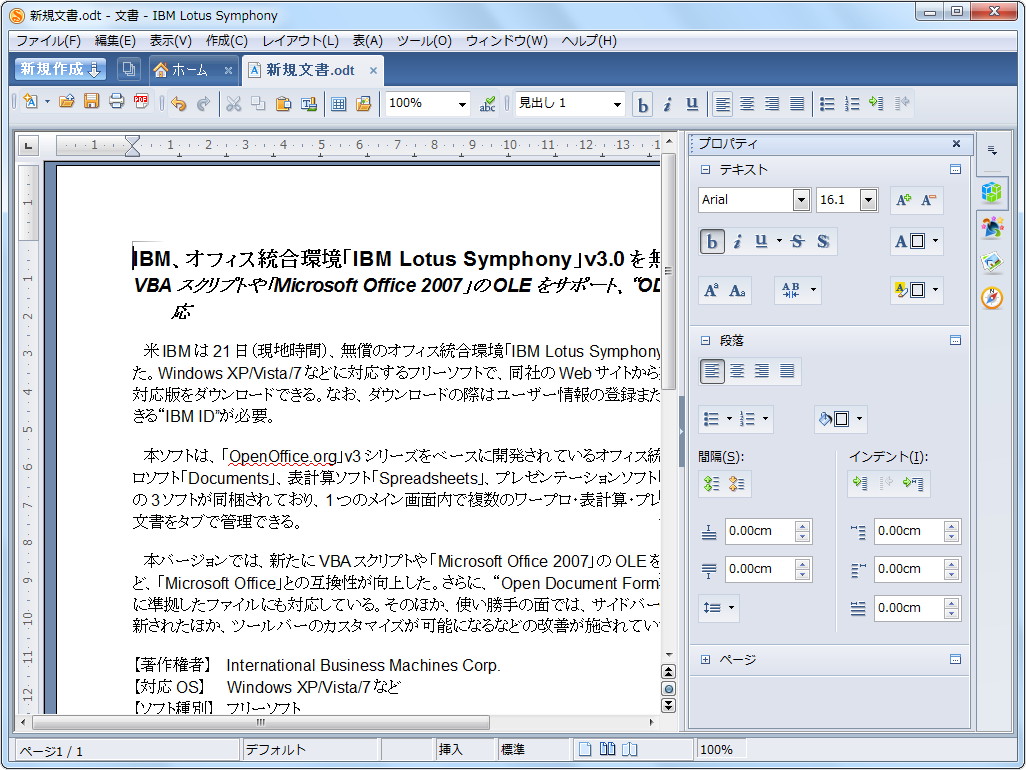Expand the ページ section
The image size is (1026, 770).
pyautogui.click(x=705, y=660)
